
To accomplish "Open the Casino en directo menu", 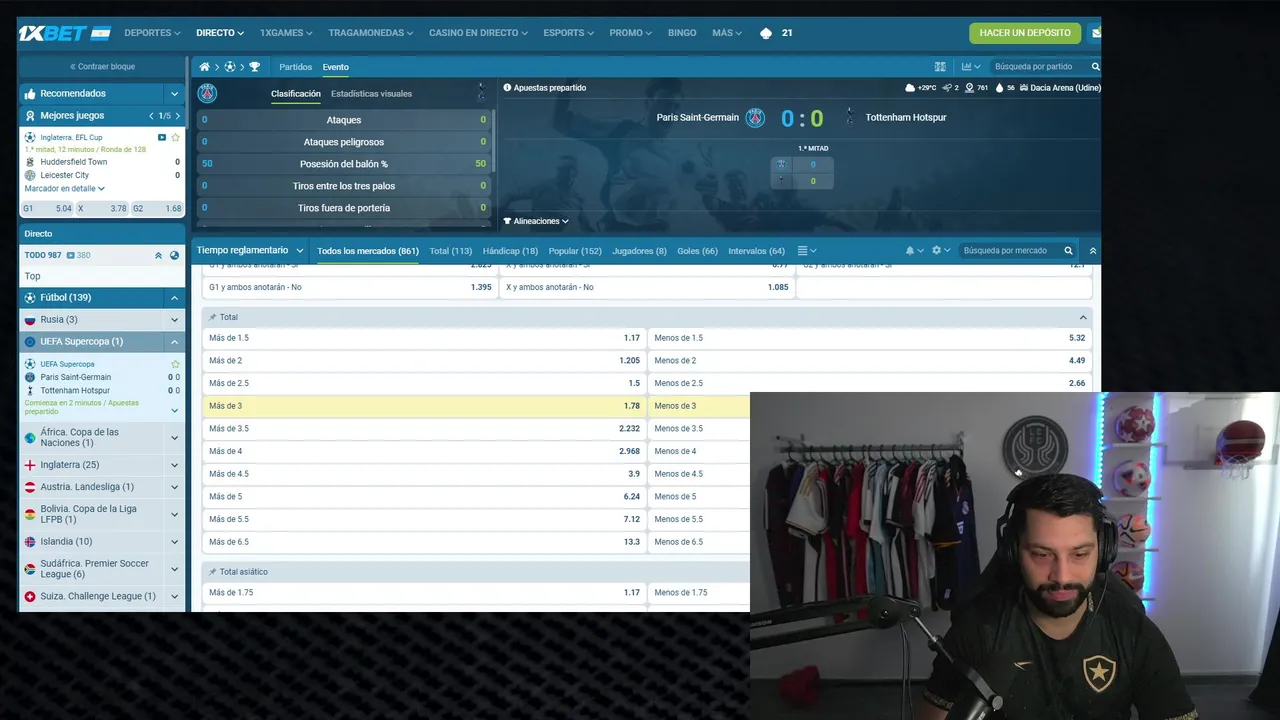I will (x=478, y=33).
